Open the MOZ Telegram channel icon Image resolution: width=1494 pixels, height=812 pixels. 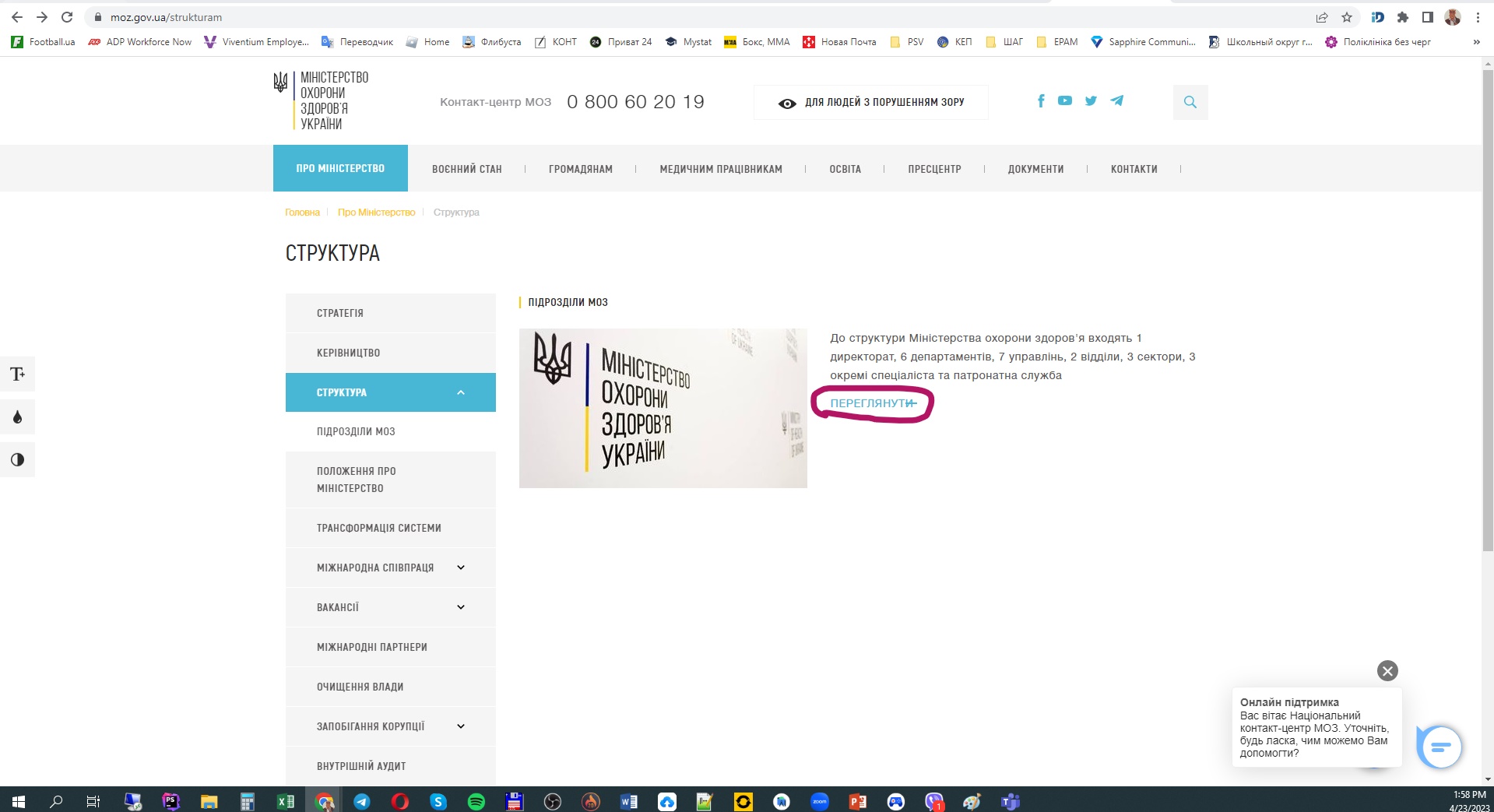(1117, 101)
